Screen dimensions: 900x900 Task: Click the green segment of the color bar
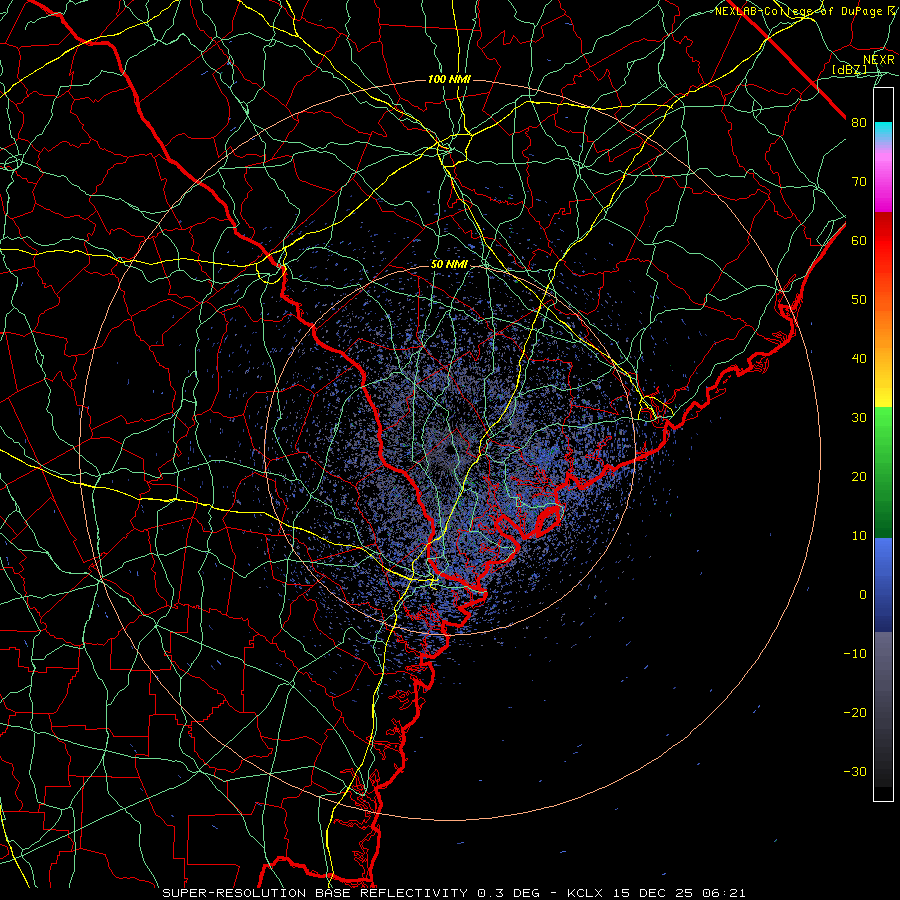(x=883, y=472)
